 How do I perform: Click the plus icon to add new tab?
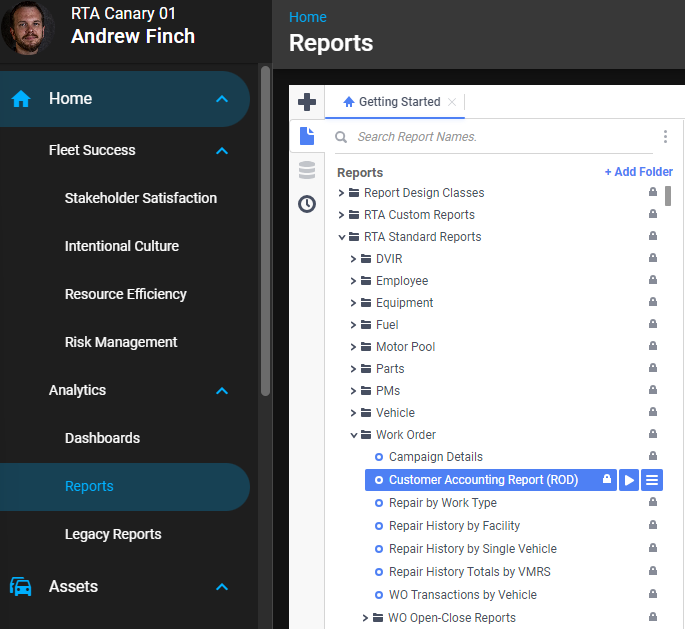click(307, 102)
